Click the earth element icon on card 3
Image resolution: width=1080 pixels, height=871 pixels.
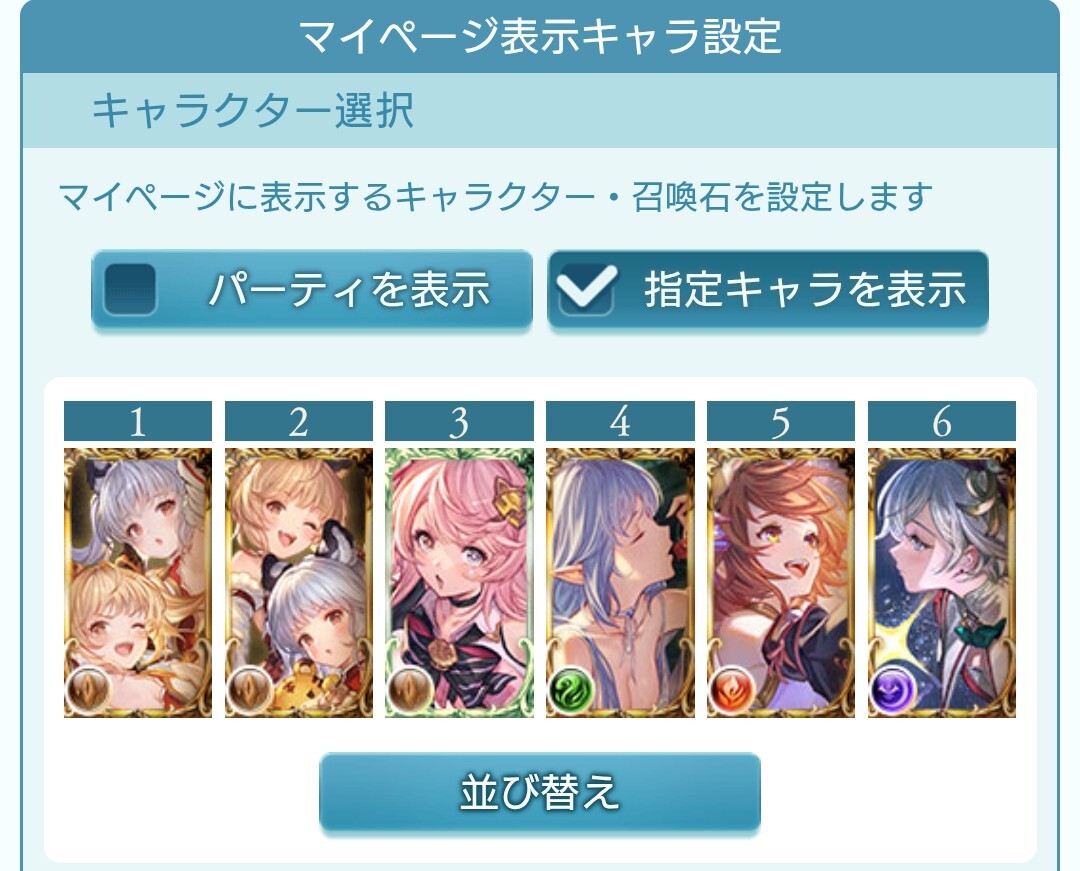point(410,688)
